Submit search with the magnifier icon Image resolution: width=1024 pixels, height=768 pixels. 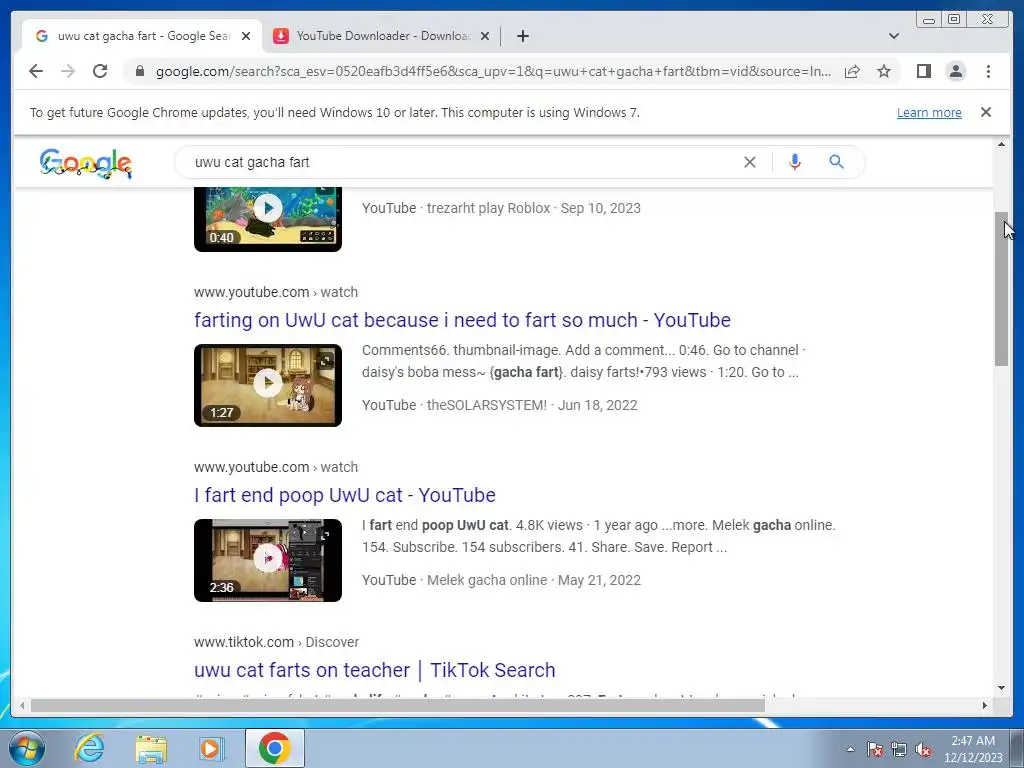[837, 162]
